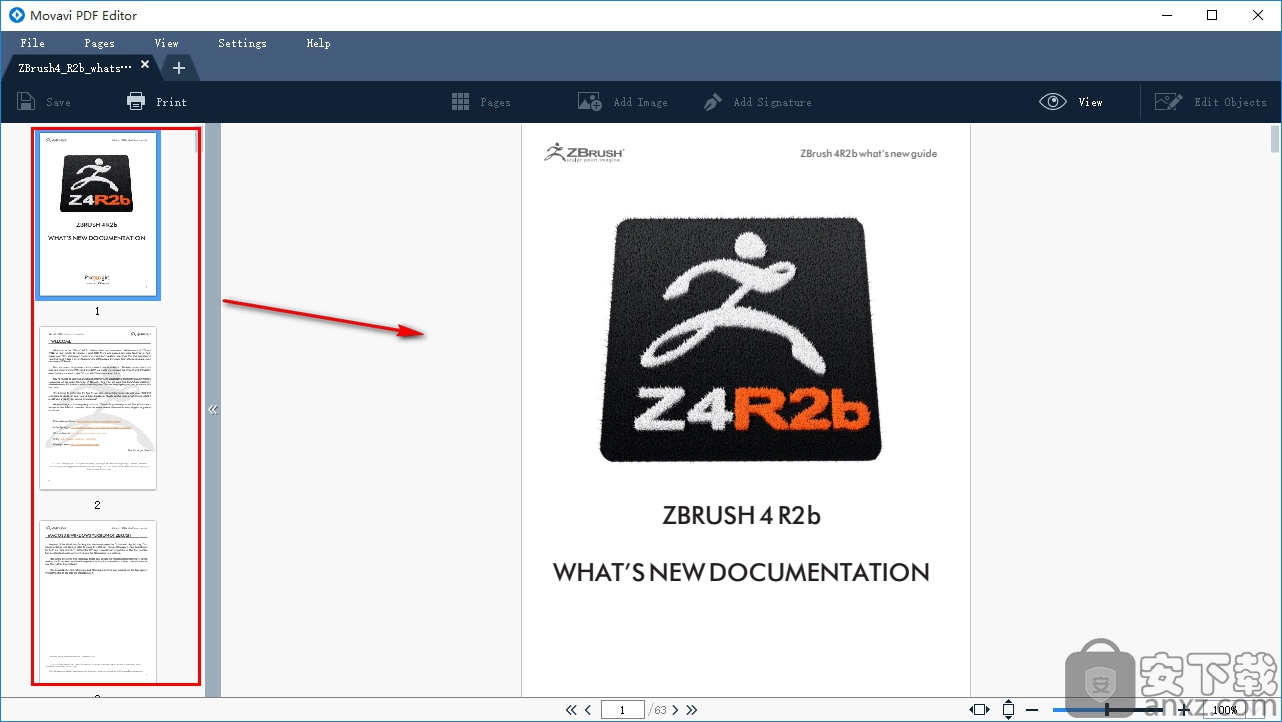Go to previous page arrow
The width and height of the screenshot is (1282, 722).
(588, 710)
